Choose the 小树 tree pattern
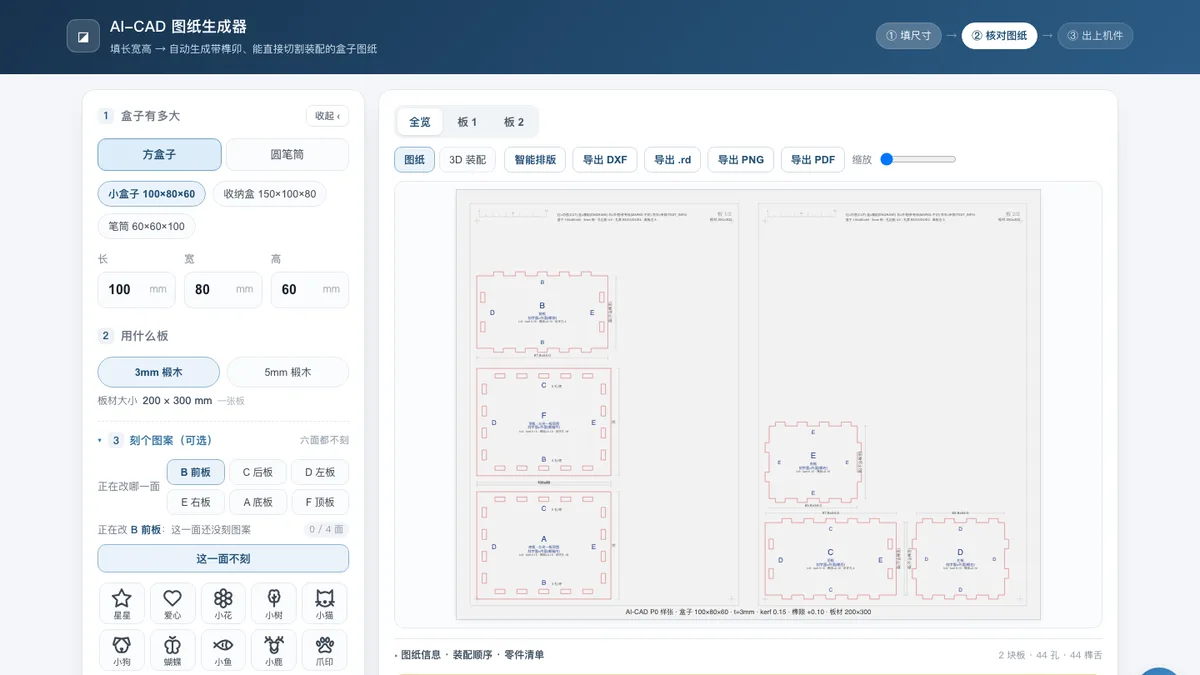Image resolution: width=1200 pixels, height=675 pixels. [x=274, y=604]
